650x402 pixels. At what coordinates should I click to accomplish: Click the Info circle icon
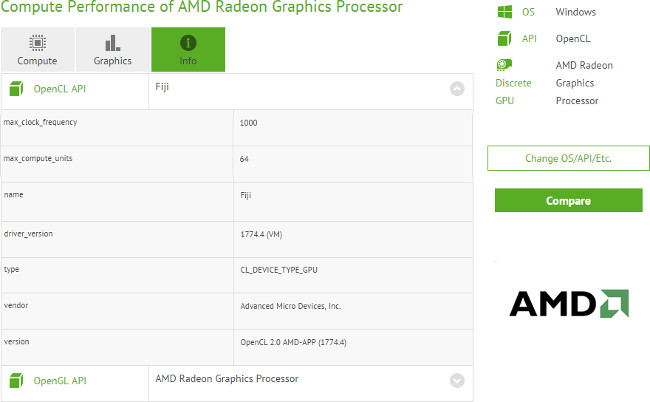[188, 43]
